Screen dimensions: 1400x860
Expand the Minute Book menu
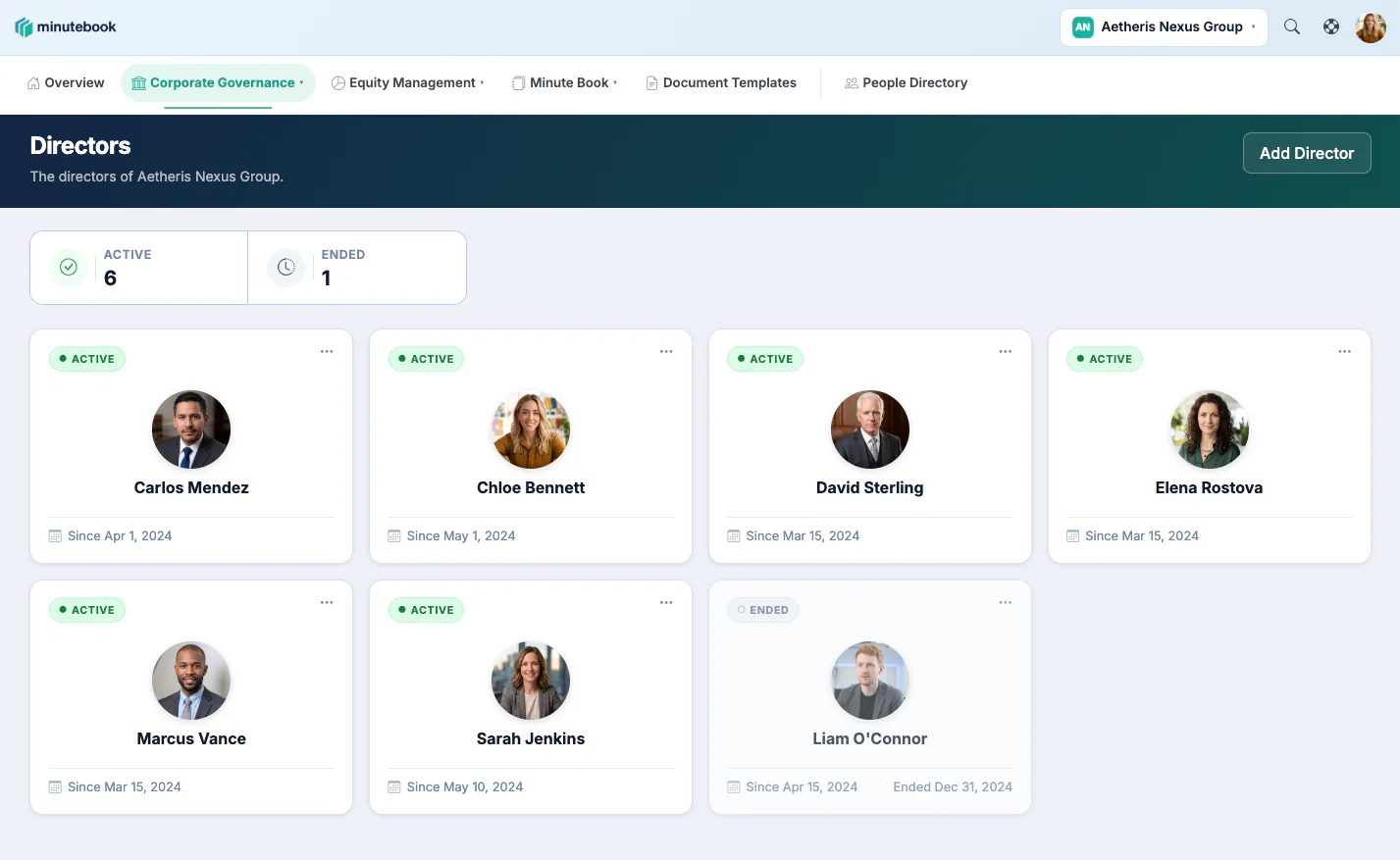564,83
